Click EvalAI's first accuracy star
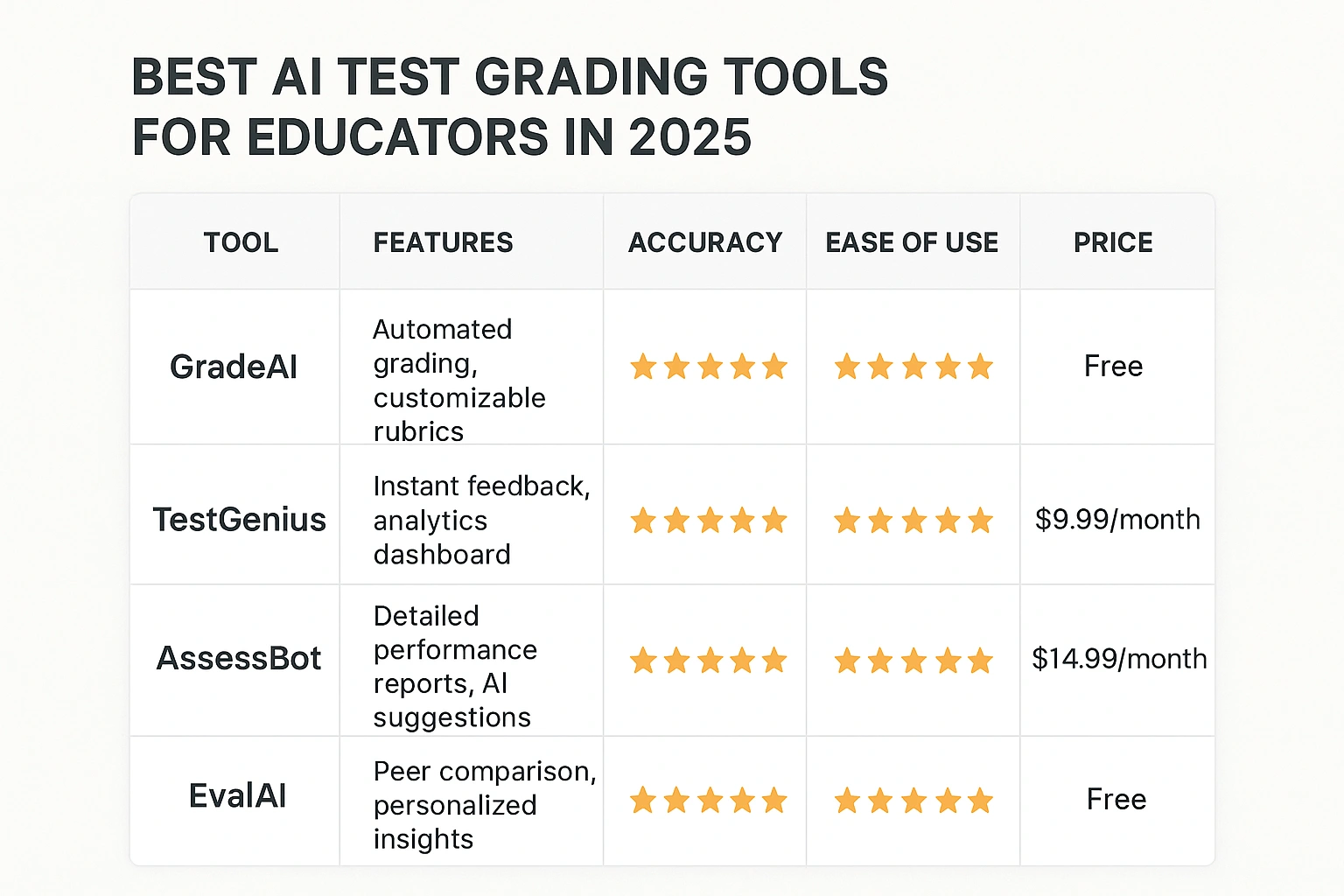The image size is (1344, 896). coord(643,800)
